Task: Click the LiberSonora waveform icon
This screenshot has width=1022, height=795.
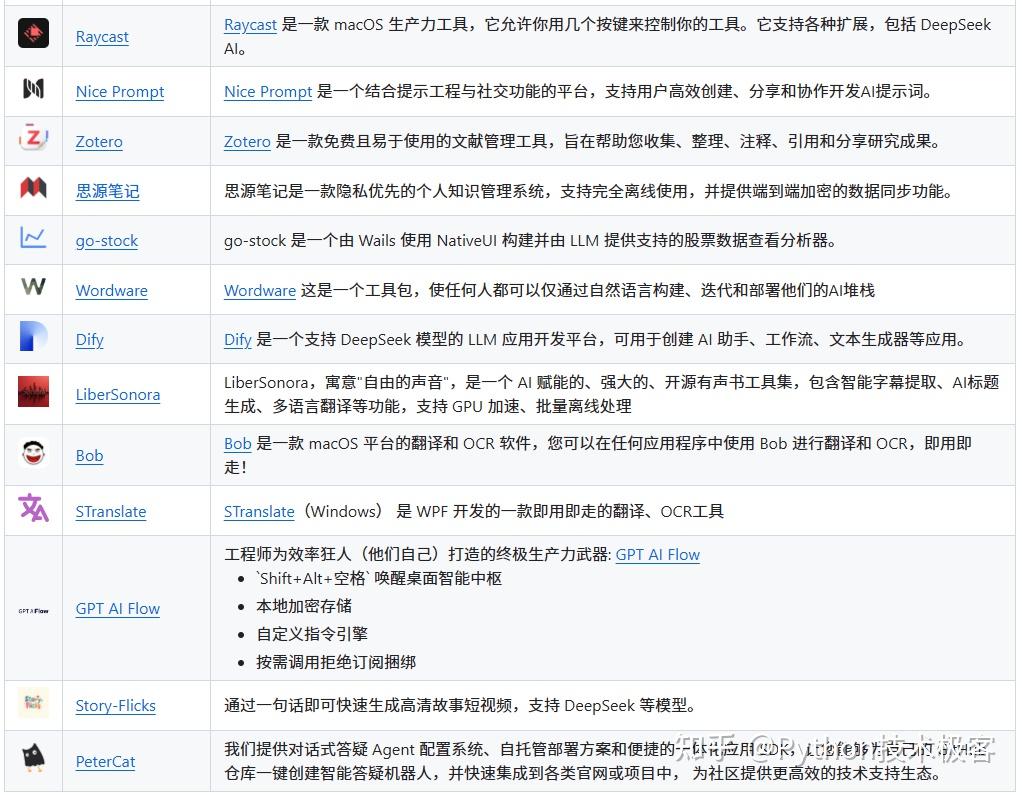Action: coord(33,393)
